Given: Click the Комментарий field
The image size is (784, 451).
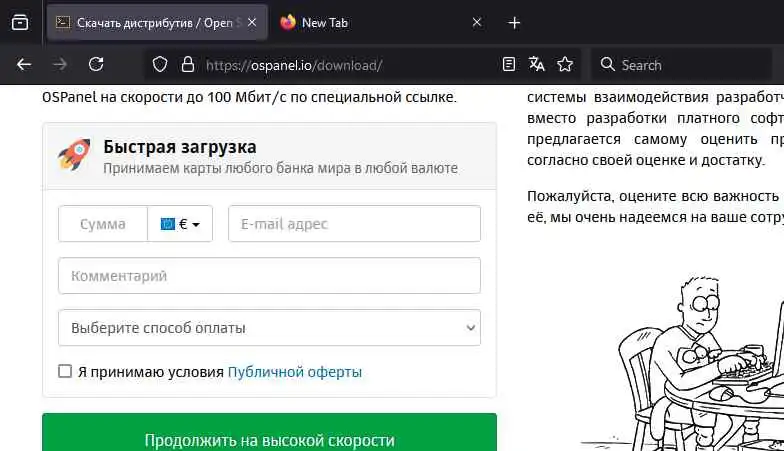Looking at the screenshot, I should (x=270, y=276).
